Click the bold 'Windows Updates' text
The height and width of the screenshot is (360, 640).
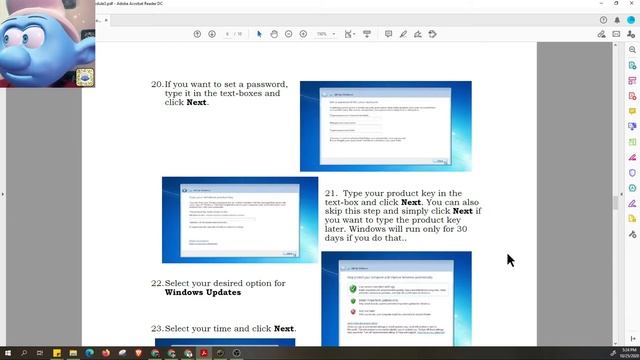203,292
